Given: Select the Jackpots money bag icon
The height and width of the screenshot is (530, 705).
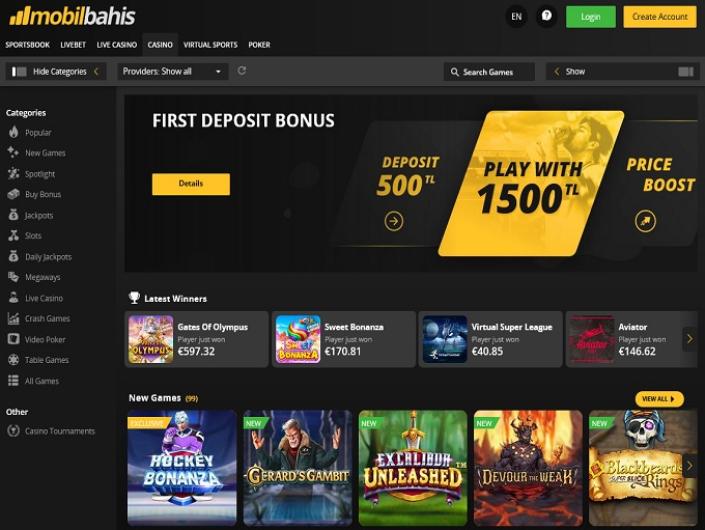Looking at the screenshot, I should click(x=13, y=215).
